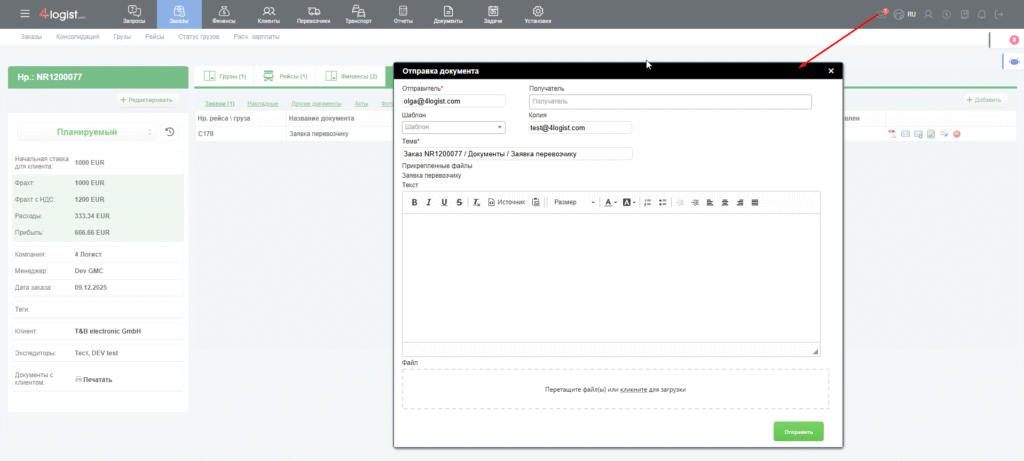1024x461 pixels.
Task: Open the hamburger menu beside the 4logist logo
Action: pos(25,14)
